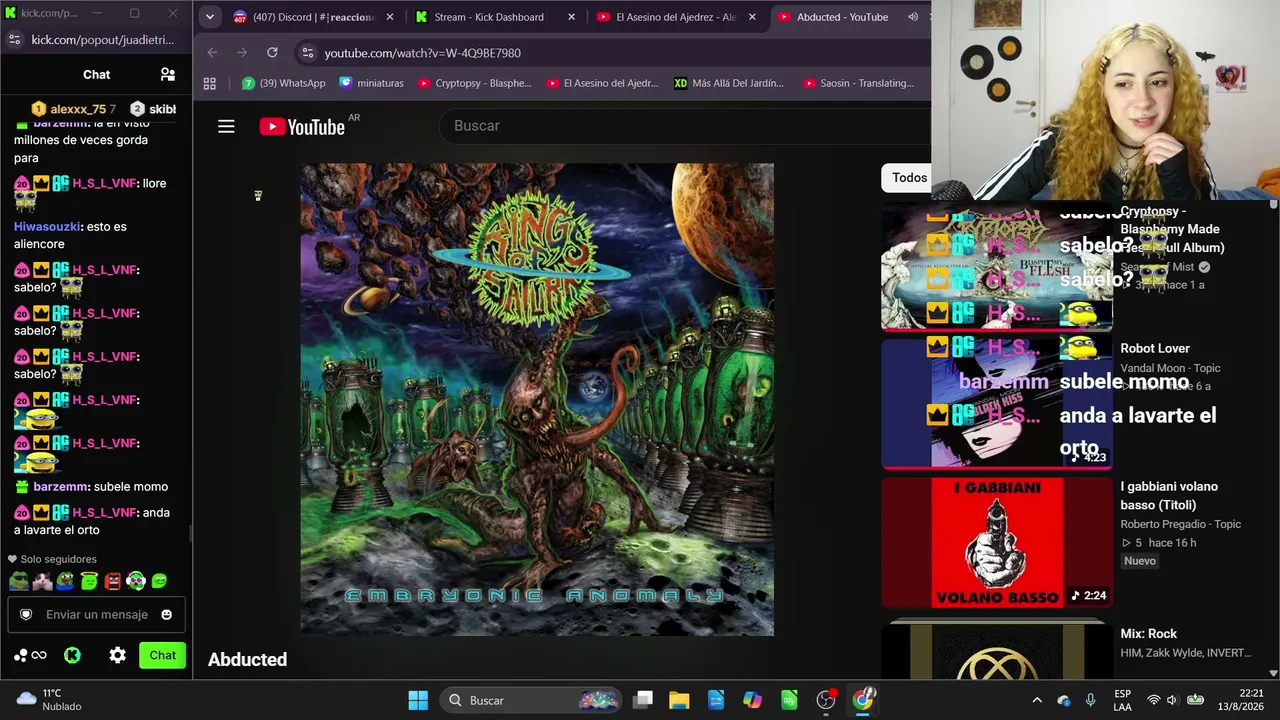
Task: Close the Discord tab
Action: (390, 17)
